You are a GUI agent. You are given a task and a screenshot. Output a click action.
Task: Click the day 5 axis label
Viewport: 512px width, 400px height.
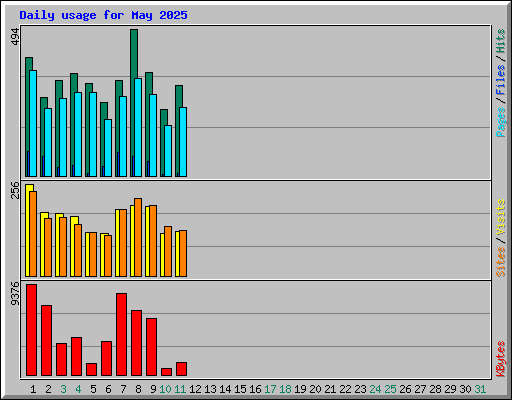click(93, 389)
